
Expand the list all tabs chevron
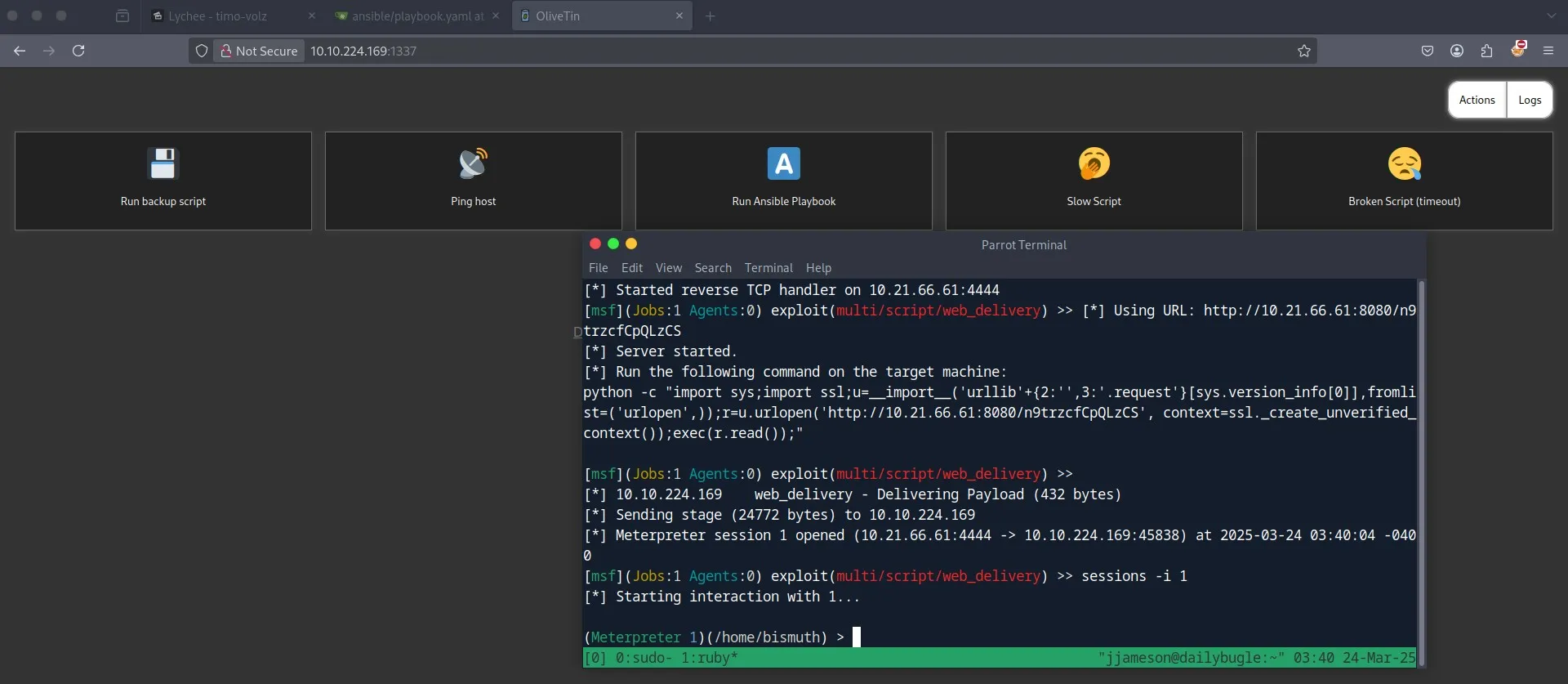[x=1552, y=16]
